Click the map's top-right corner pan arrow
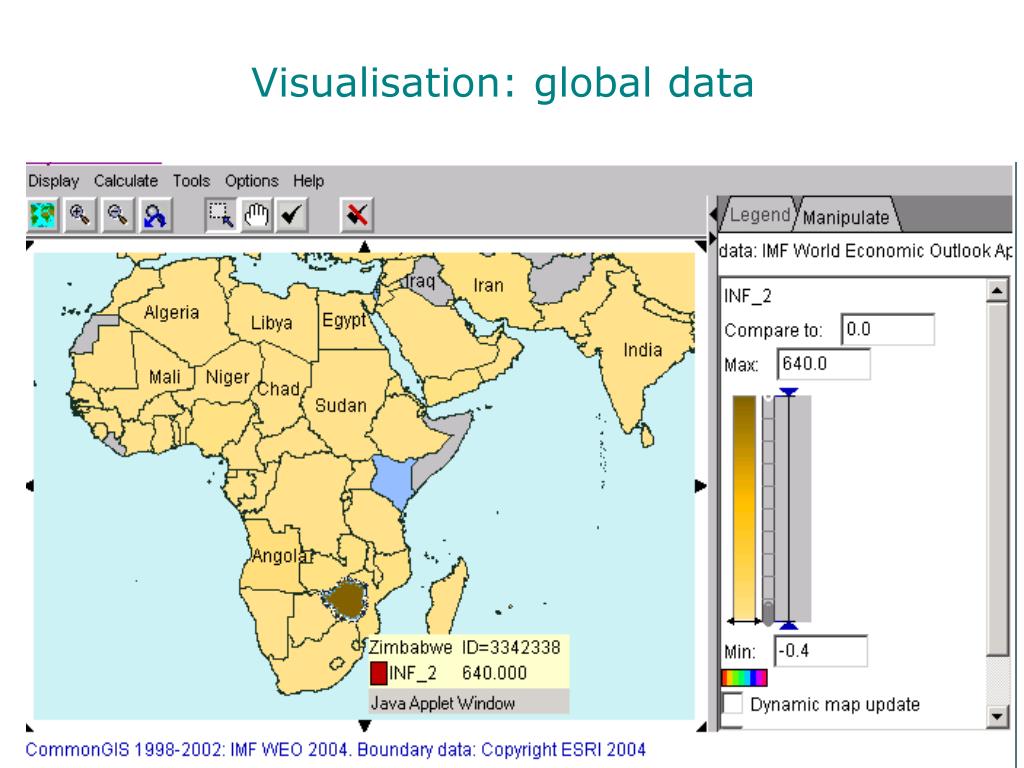This screenshot has width=1024, height=768. [701, 246]
